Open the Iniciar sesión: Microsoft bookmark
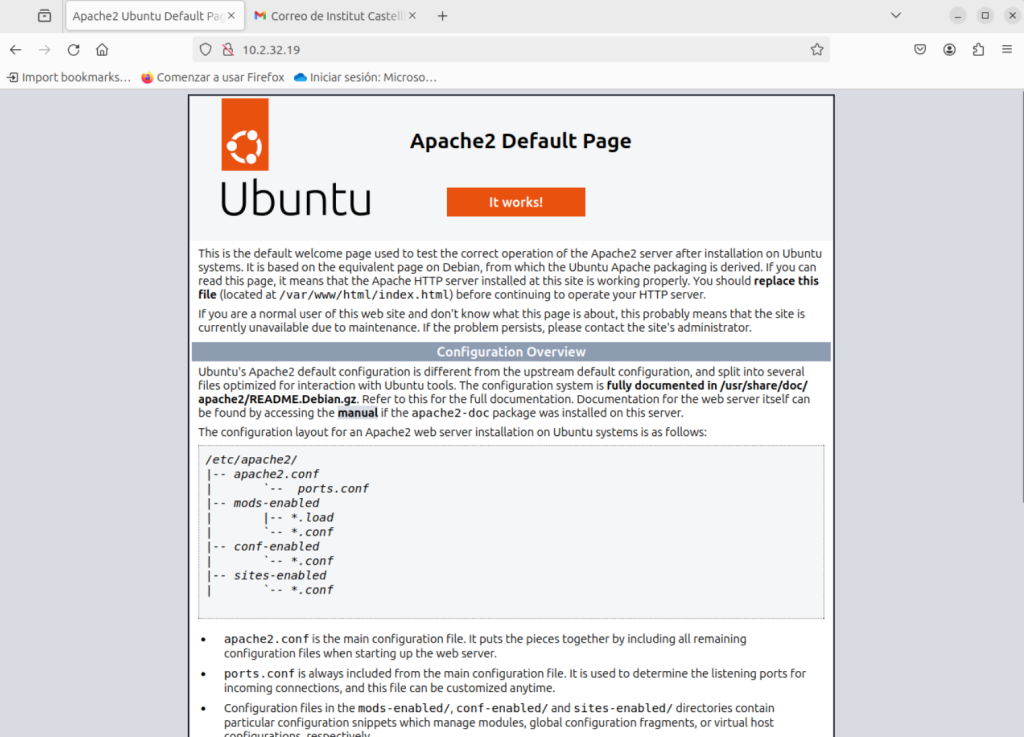The width and height of the screenshot is (1024, 737). point(365,77)
